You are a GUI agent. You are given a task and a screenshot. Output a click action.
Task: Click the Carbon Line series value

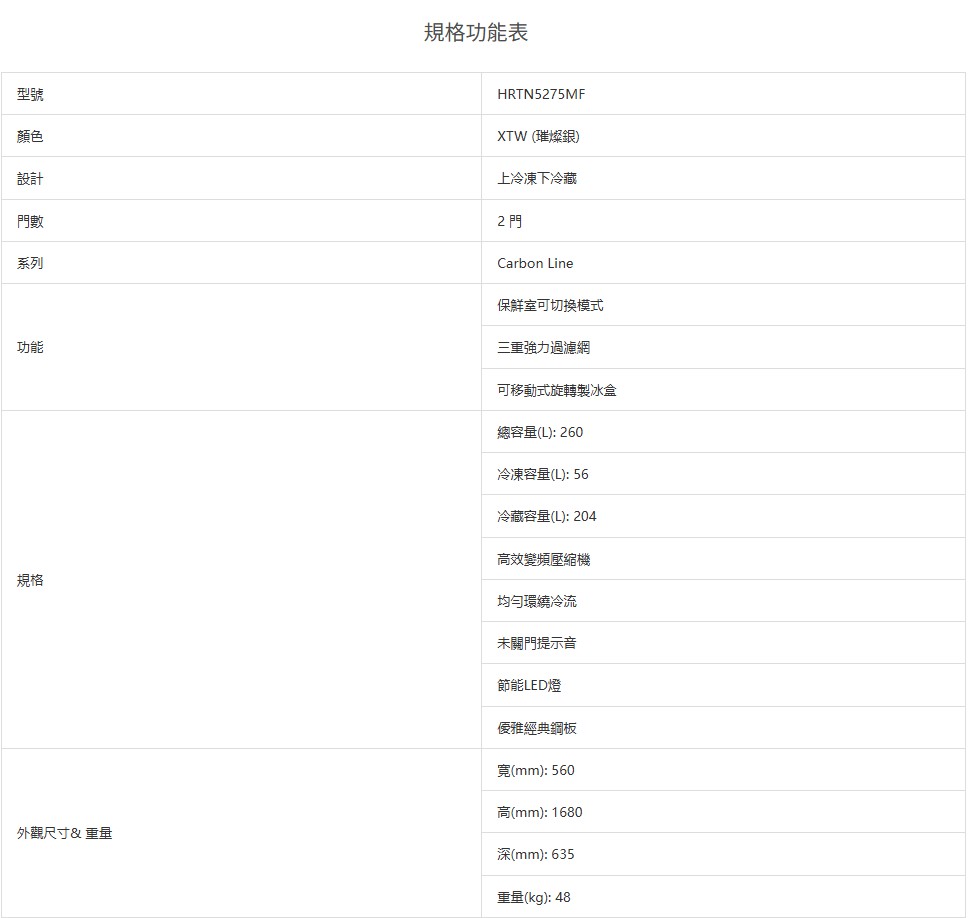[x=535, y=263]
